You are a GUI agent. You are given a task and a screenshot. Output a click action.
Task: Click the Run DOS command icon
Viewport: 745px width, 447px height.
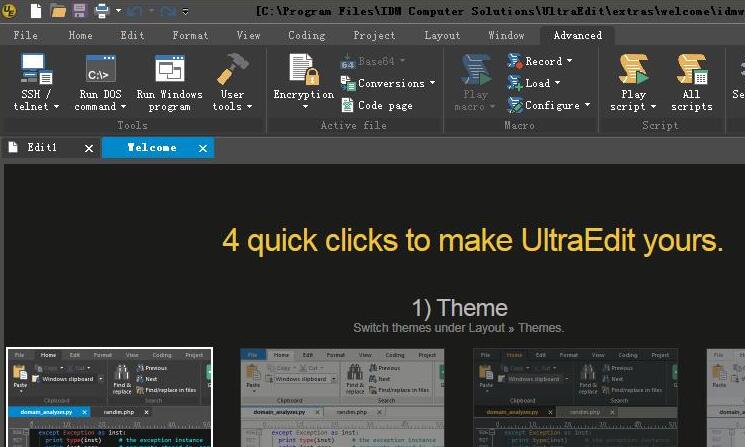pos(100,69)
